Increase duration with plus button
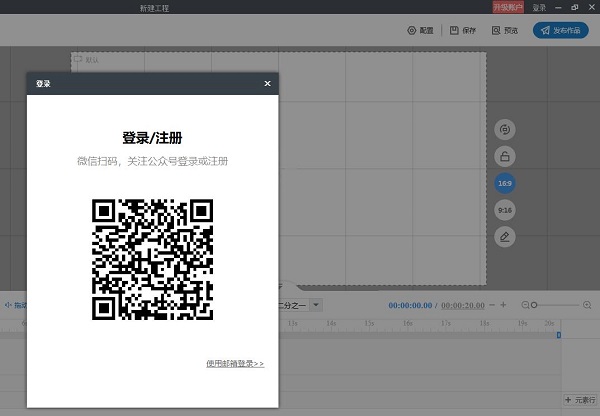600x416 pixels. (x=503, y=305)
